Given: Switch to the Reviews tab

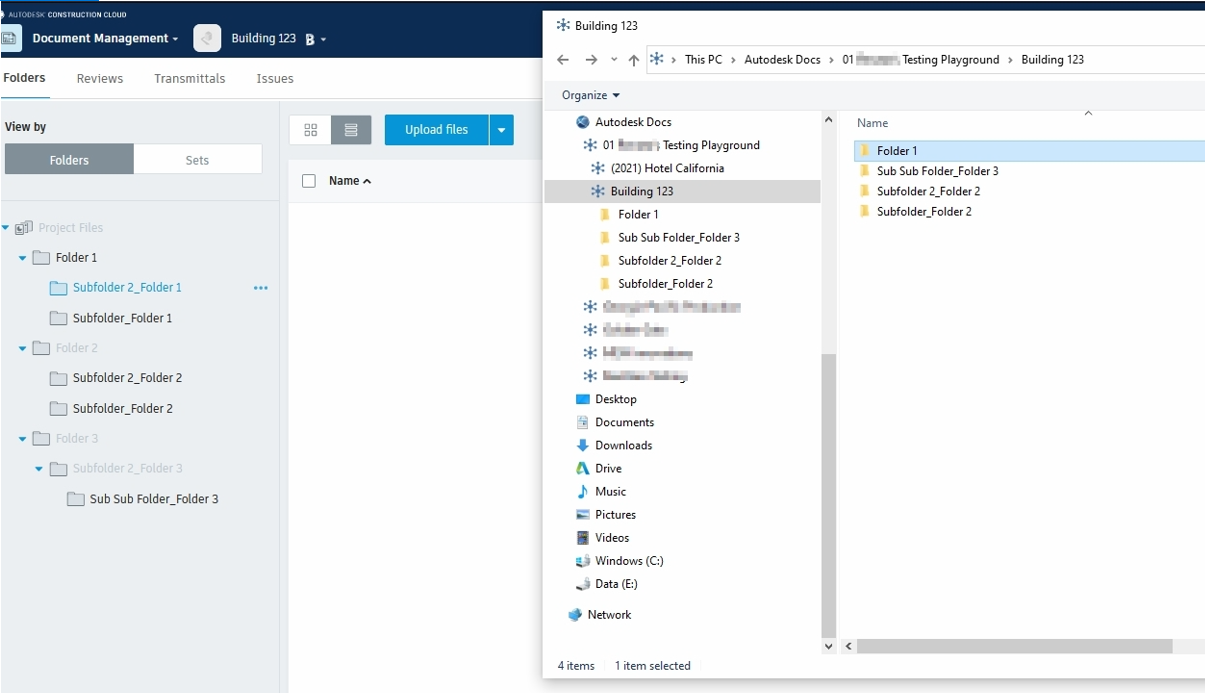Looking at the screenshot, I should tap(99, 78).
